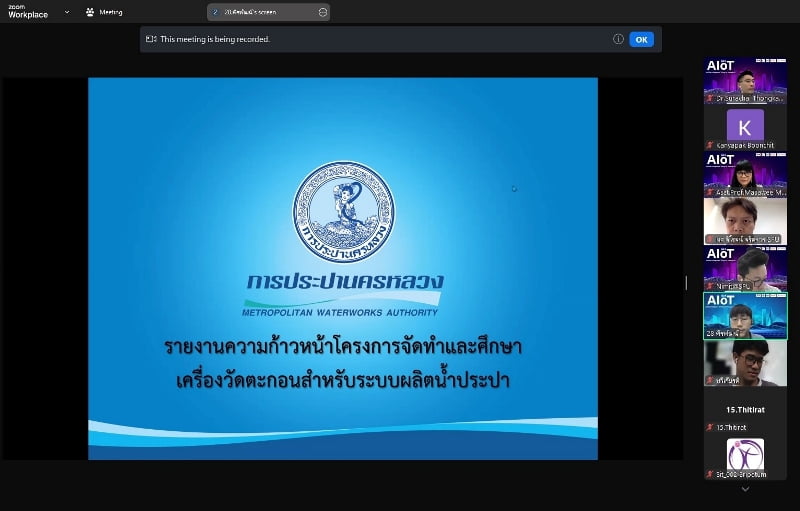
Task: Select the video tile of man wearing glasses
Action: pos(745,363)
